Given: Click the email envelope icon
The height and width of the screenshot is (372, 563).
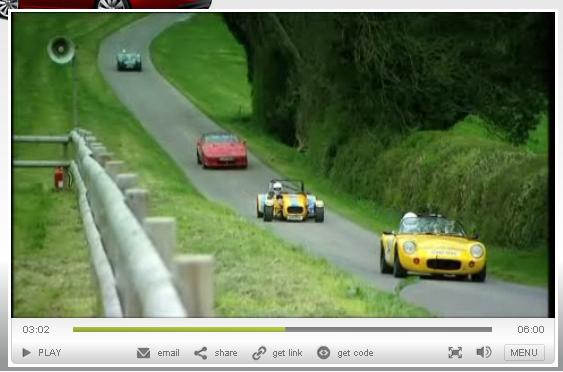Looking at the screenshot, I should (144, 353).
